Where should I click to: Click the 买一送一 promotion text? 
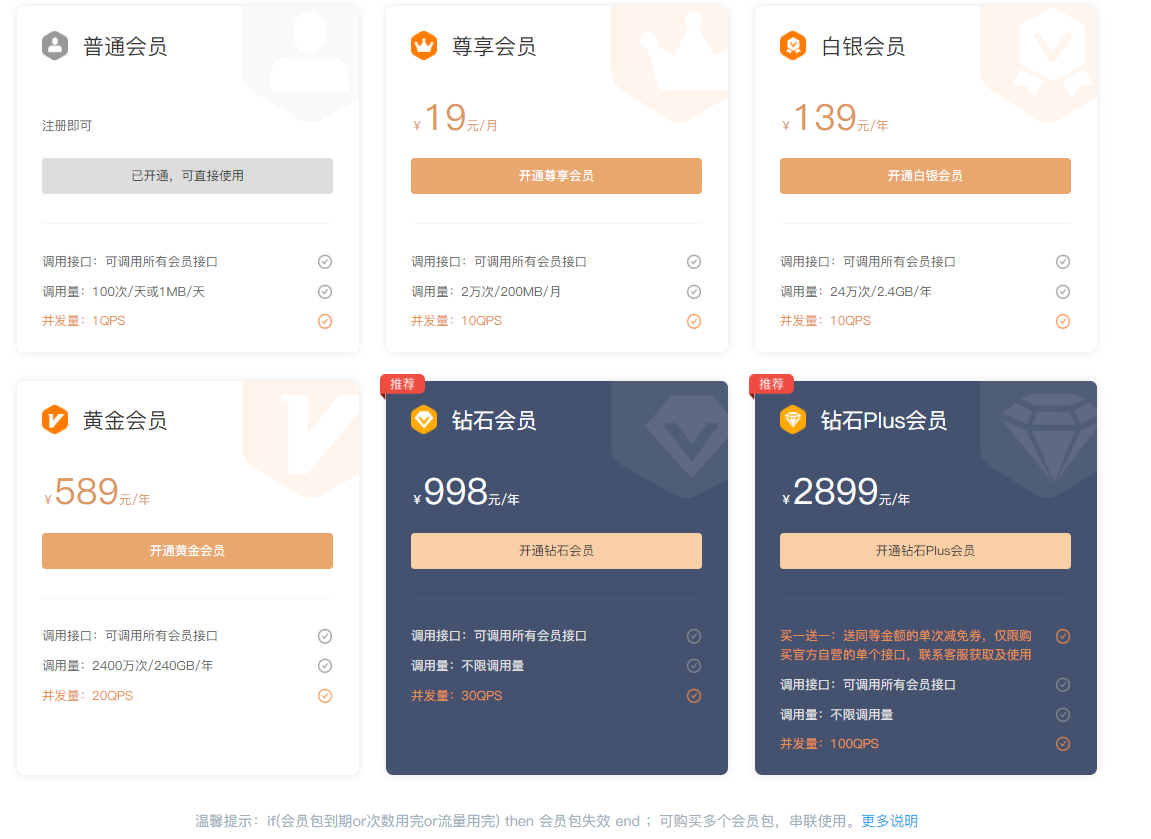[906, 645]
